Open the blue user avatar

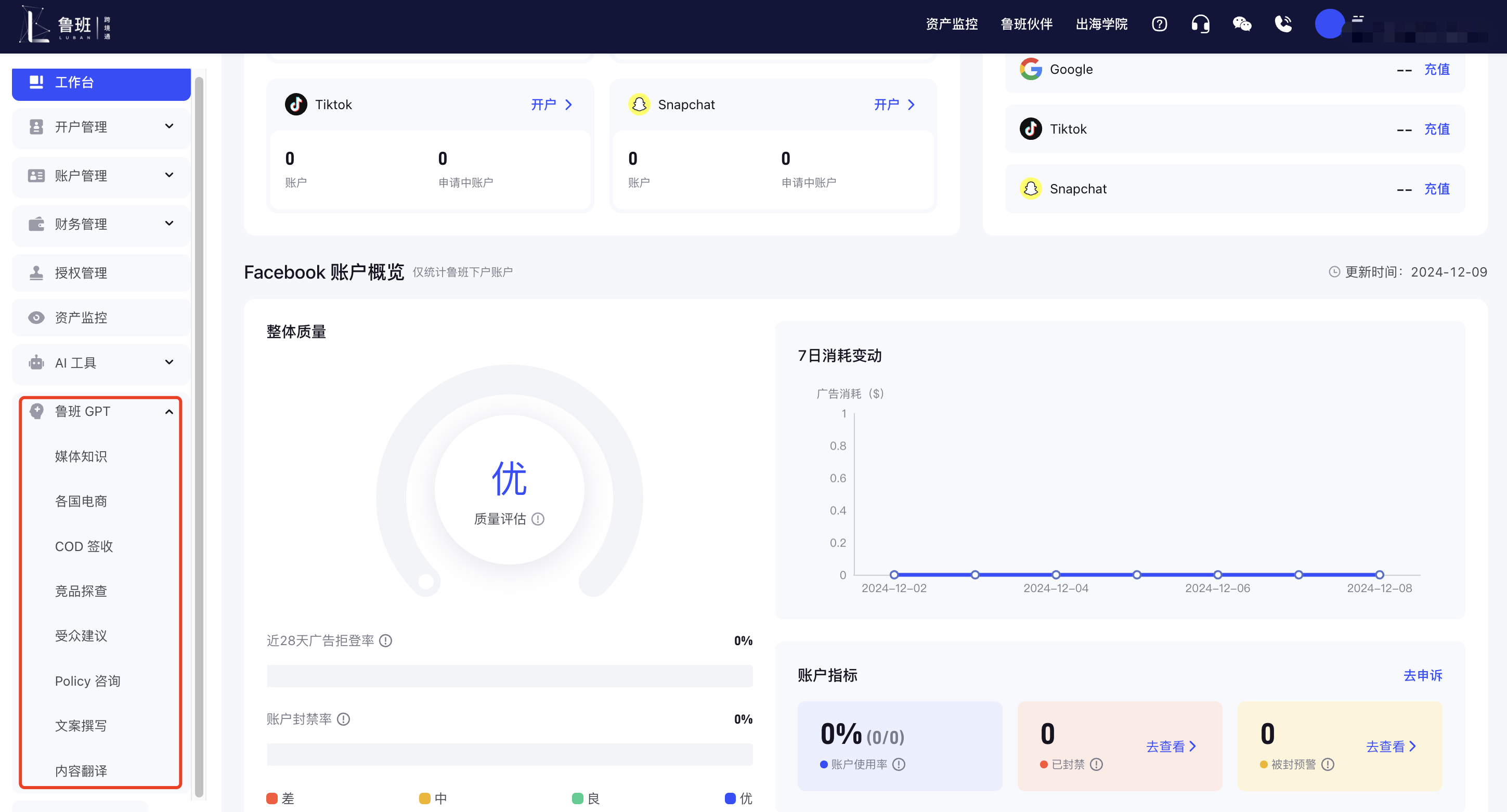tap(1329, 24)
